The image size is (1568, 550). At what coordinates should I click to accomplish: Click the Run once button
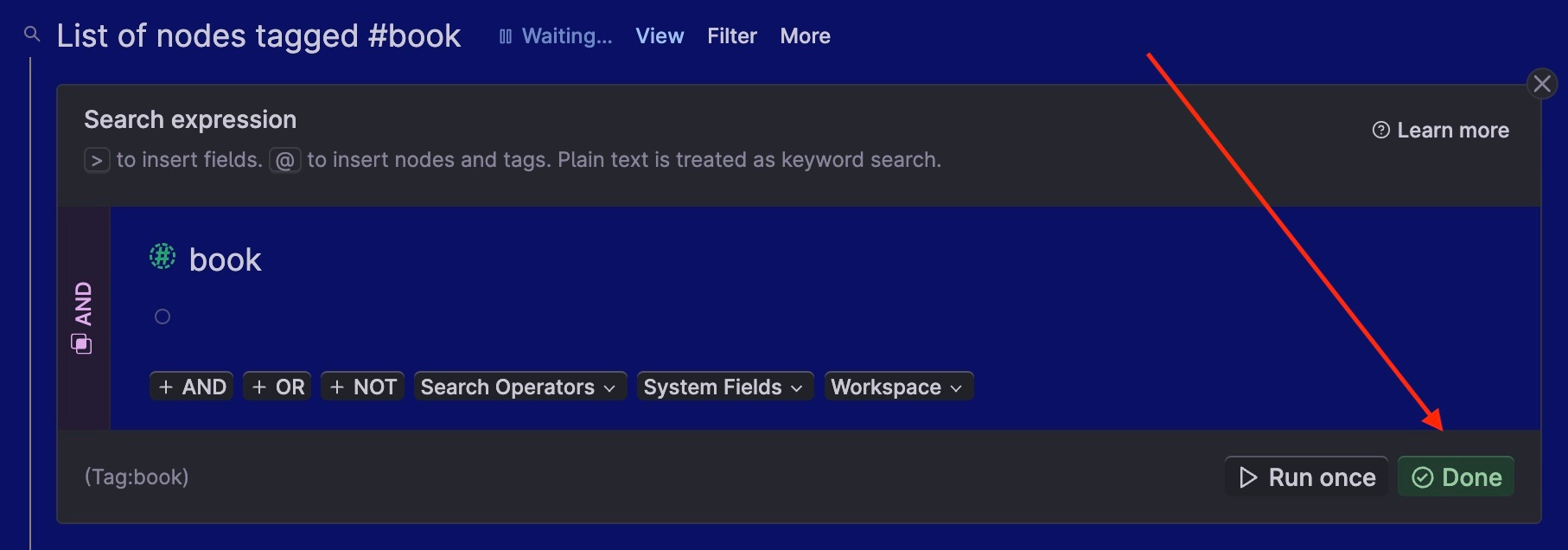pos(1307,477)
